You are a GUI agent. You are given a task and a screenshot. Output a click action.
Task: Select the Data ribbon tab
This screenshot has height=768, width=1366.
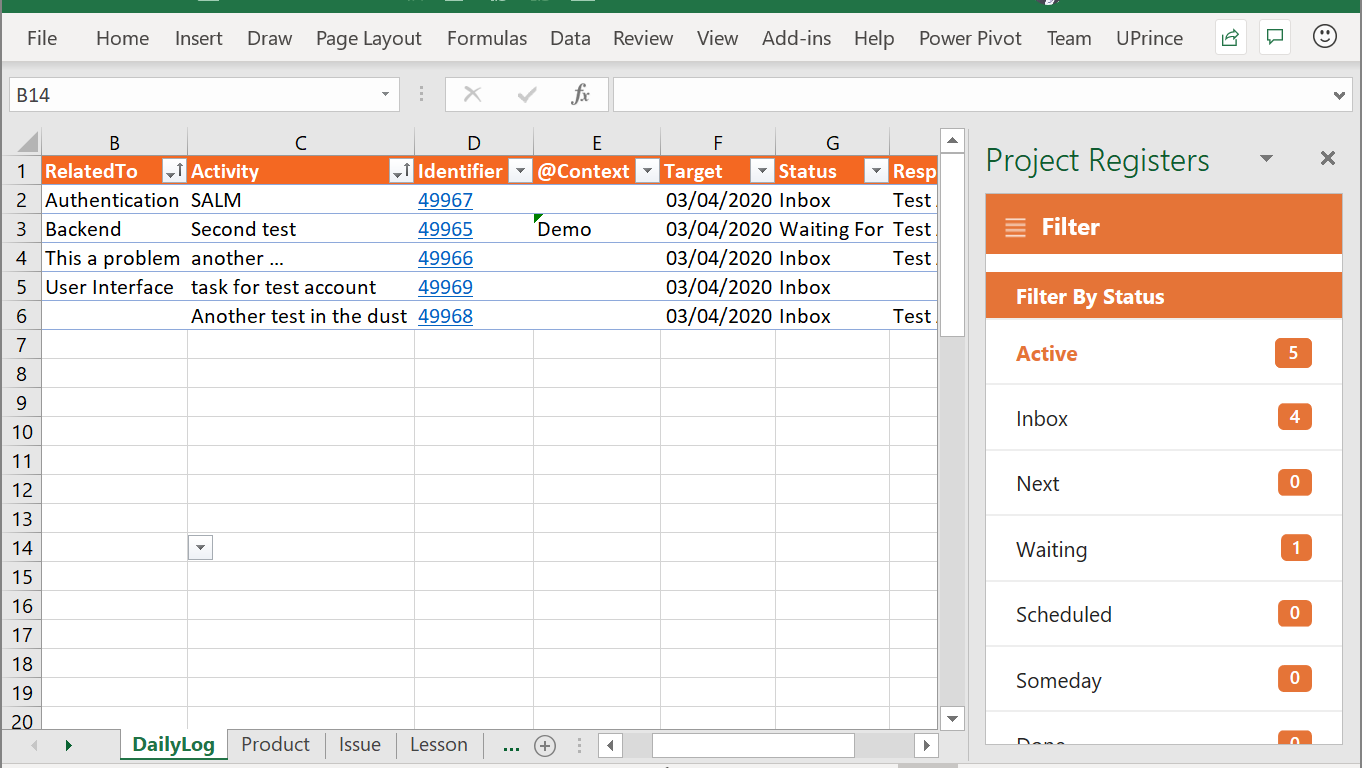coord(570,38)
